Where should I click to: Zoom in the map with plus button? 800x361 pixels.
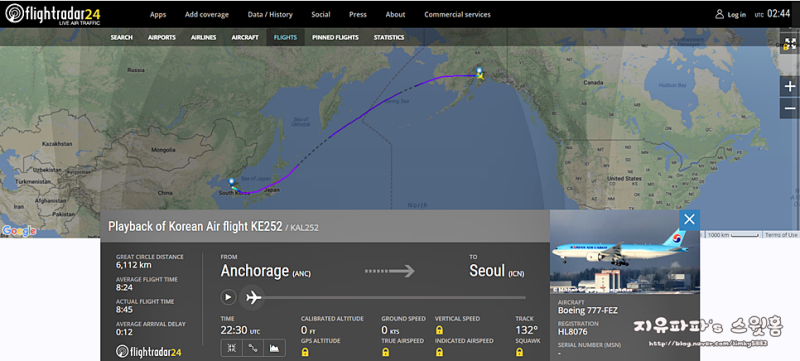pos(790,87)
